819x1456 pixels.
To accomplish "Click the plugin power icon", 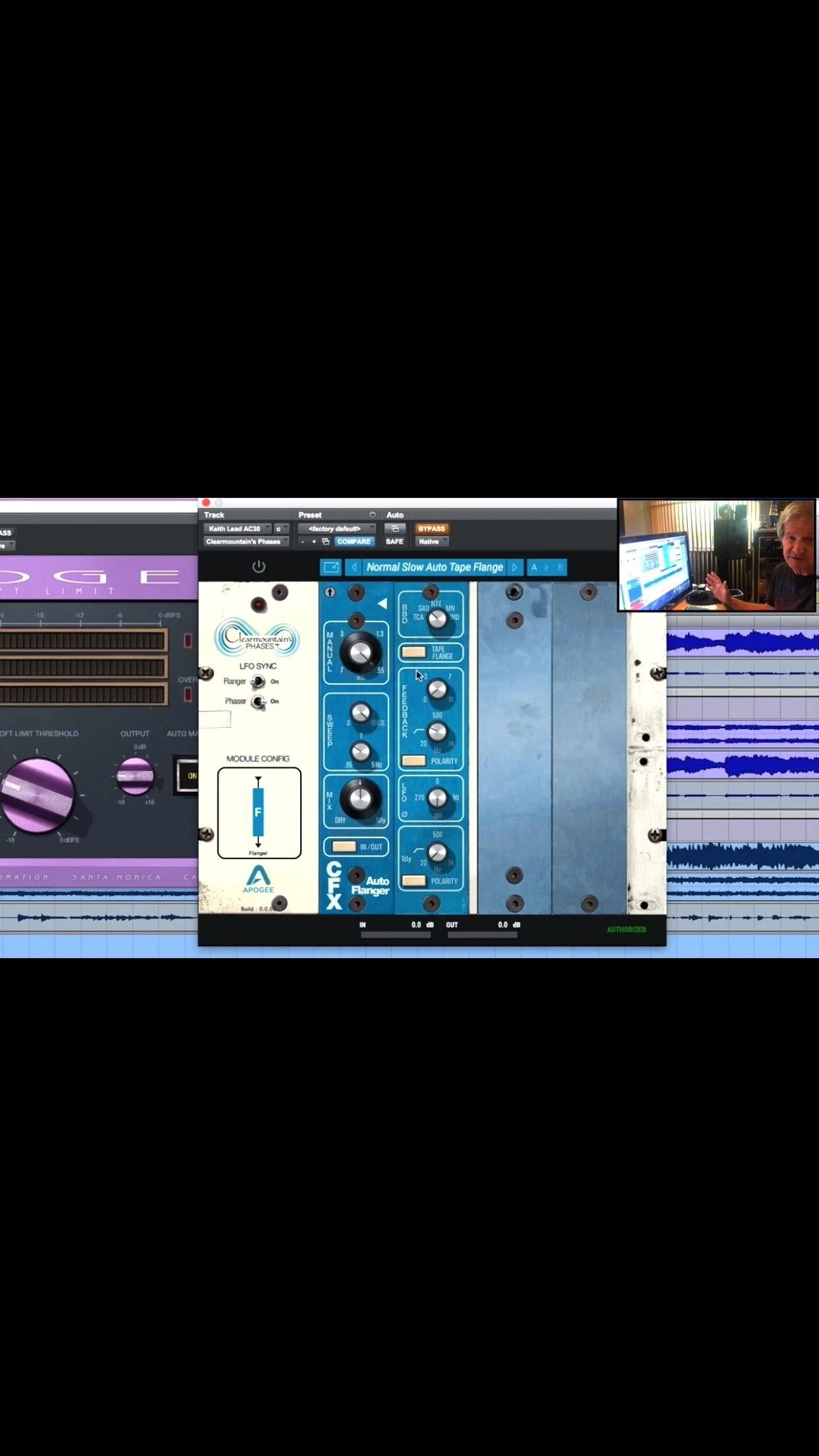I will click(x=258, y=566).
